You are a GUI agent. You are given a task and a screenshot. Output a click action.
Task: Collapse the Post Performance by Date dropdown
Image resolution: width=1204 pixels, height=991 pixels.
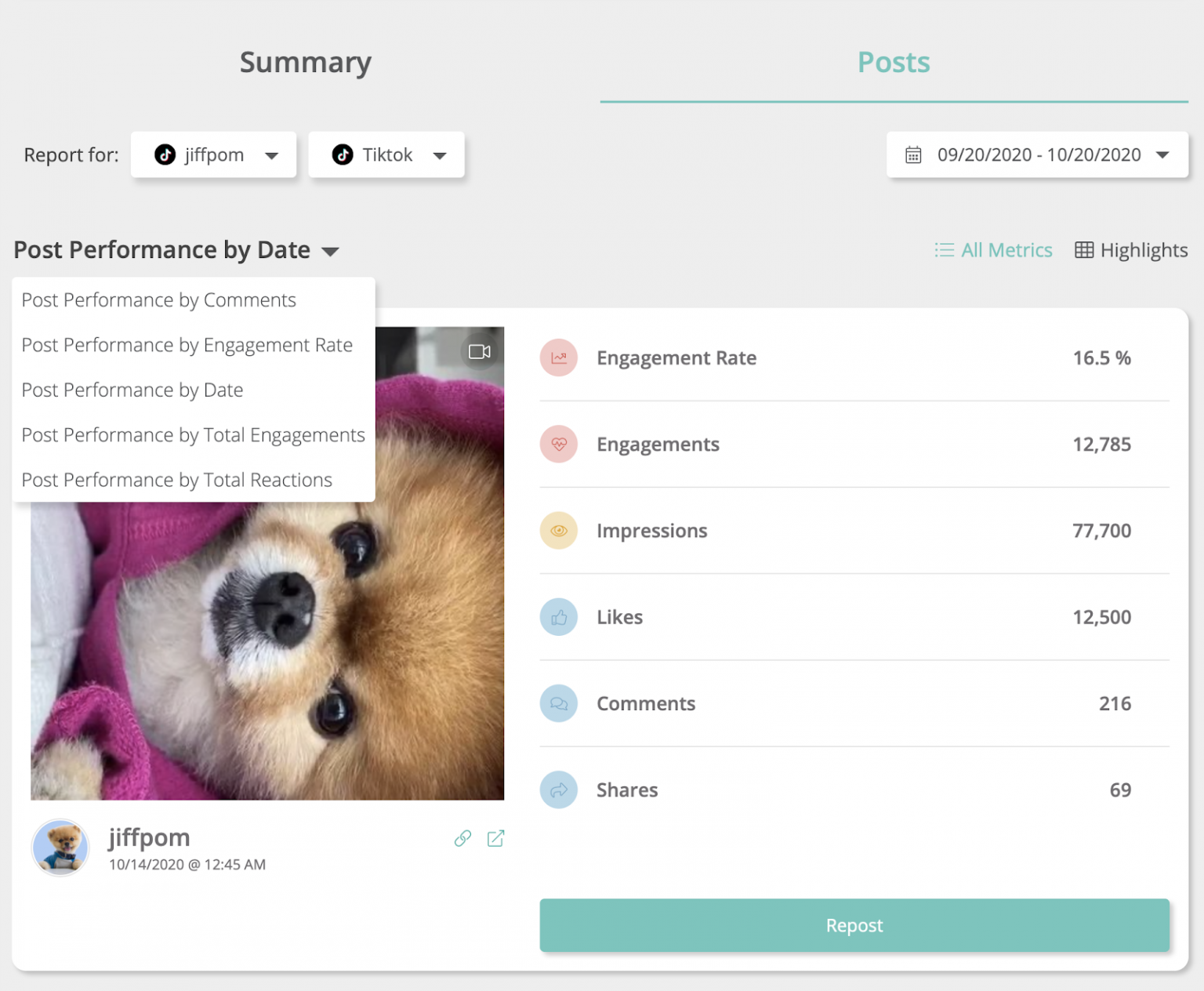176,250
